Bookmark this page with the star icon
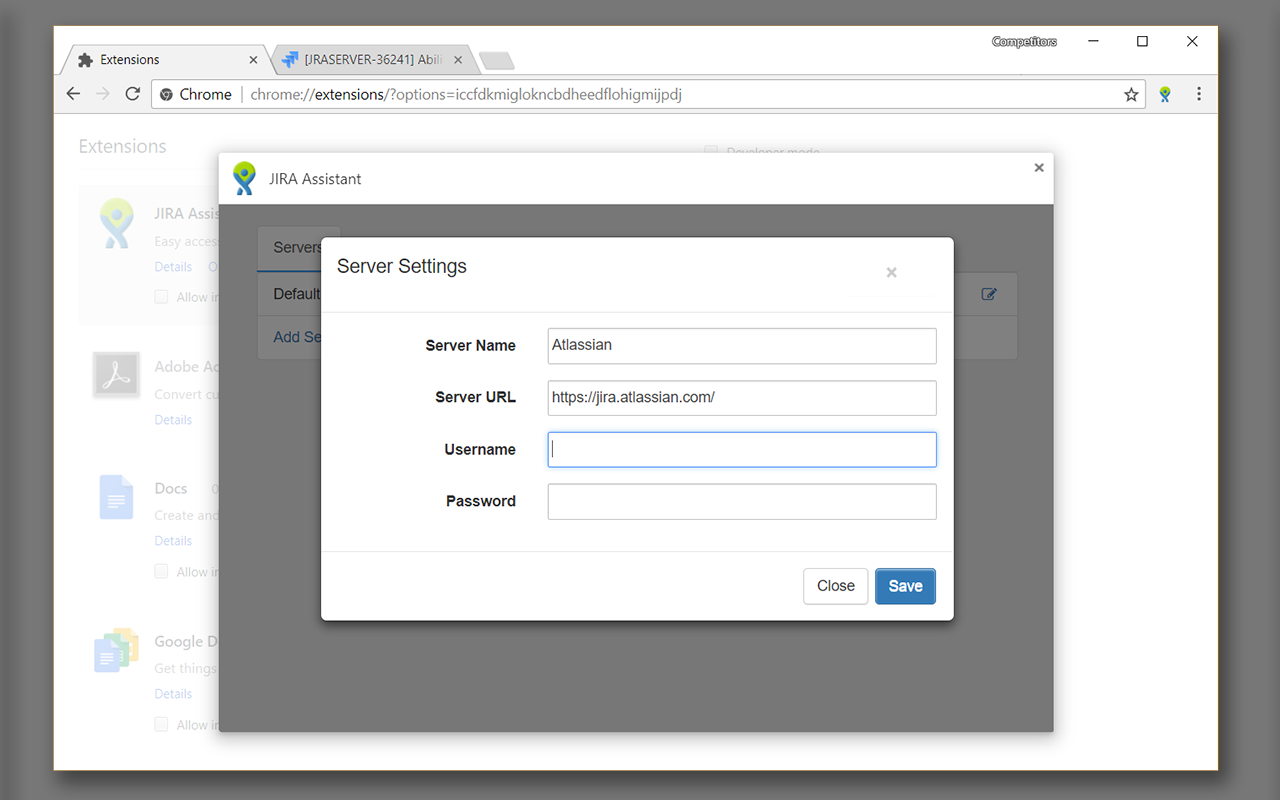 click(x=1131, y=94)
